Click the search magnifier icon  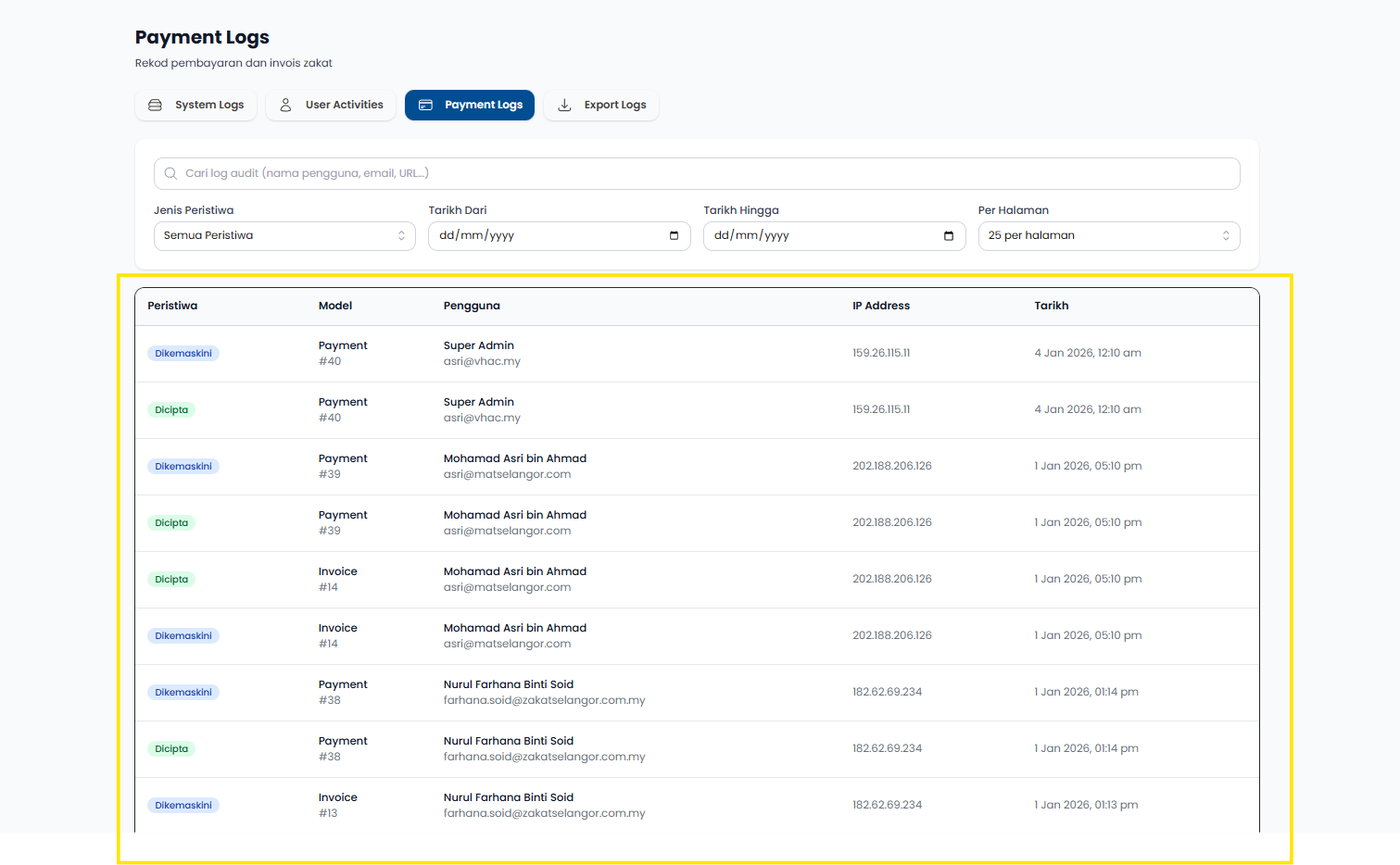coord(171,173)
